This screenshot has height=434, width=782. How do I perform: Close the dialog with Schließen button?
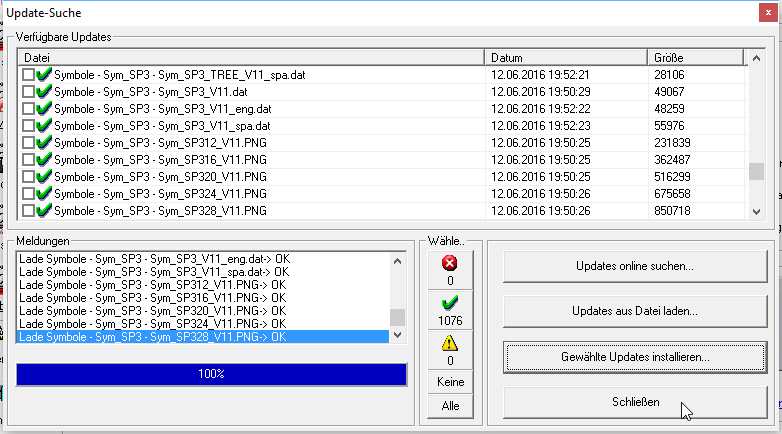(635, 402)
